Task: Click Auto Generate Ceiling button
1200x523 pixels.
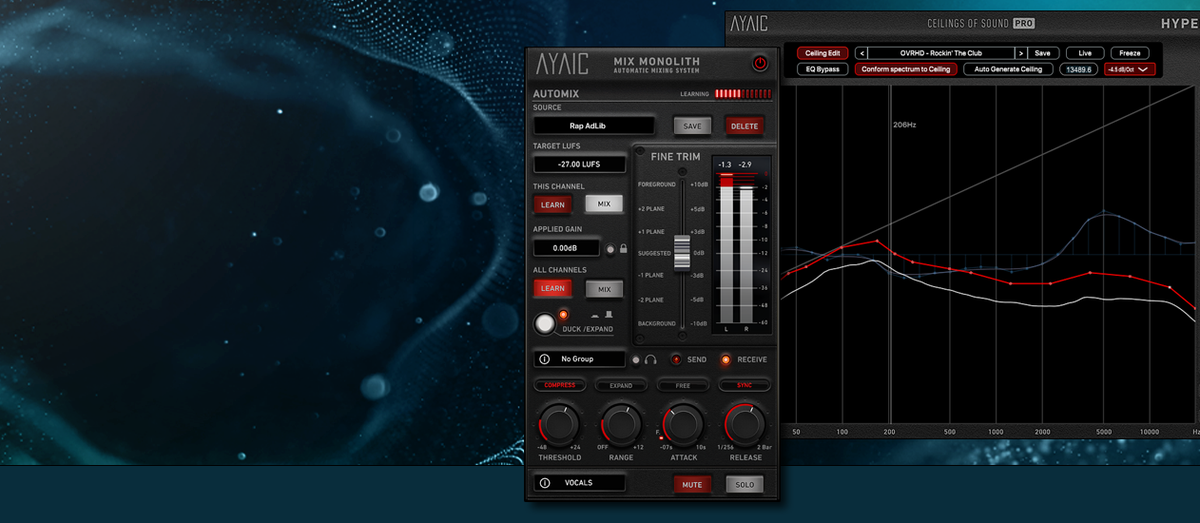Action: point(1008,69)
